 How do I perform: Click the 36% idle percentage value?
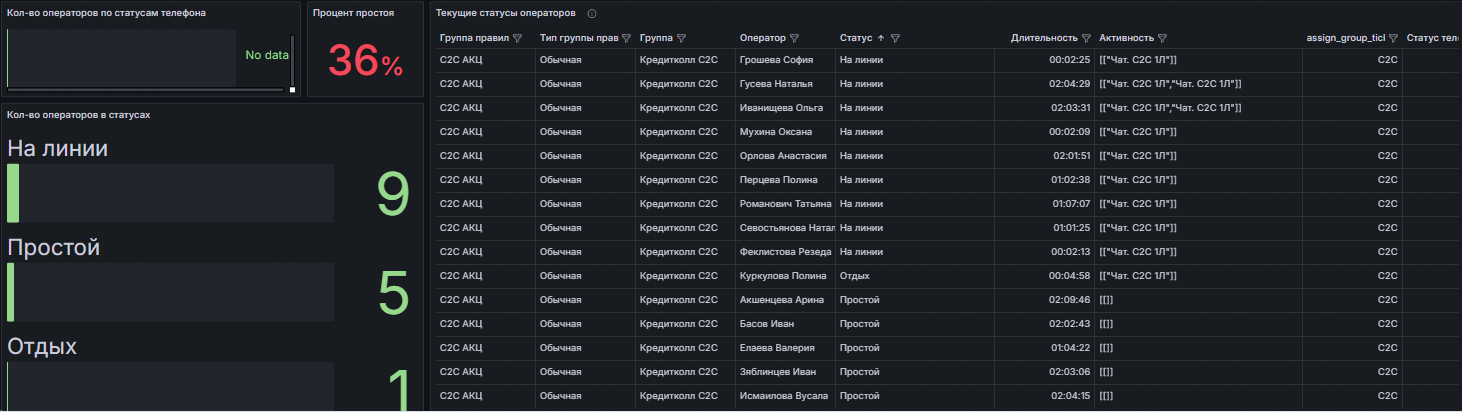365,63
